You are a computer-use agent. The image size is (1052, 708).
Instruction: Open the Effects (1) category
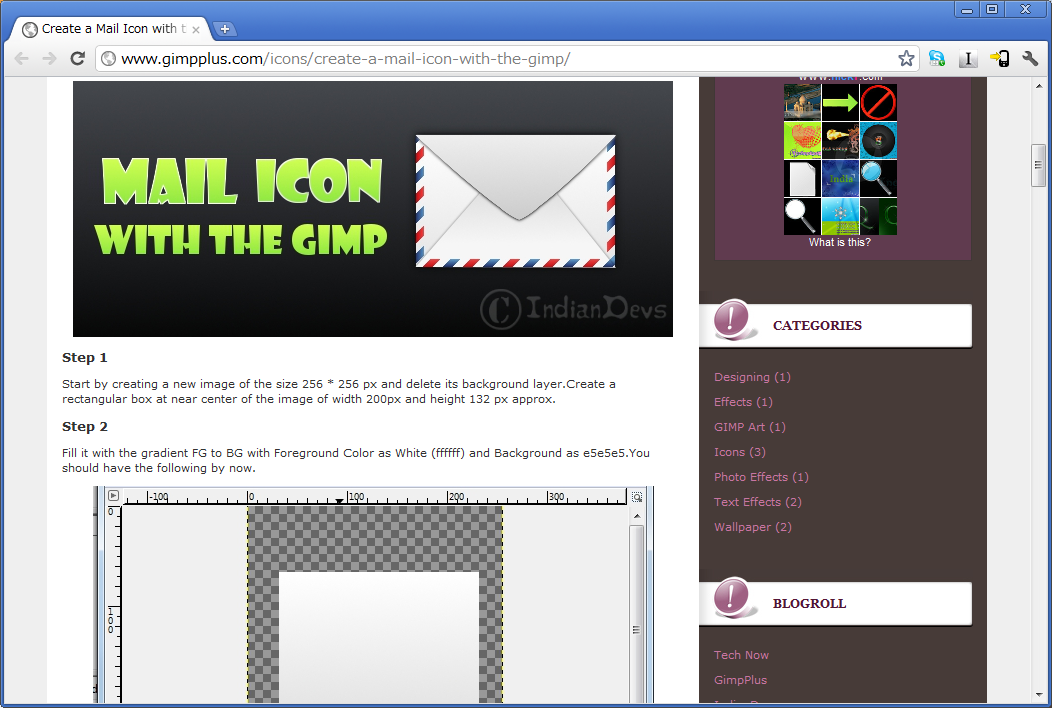(743, 402)
